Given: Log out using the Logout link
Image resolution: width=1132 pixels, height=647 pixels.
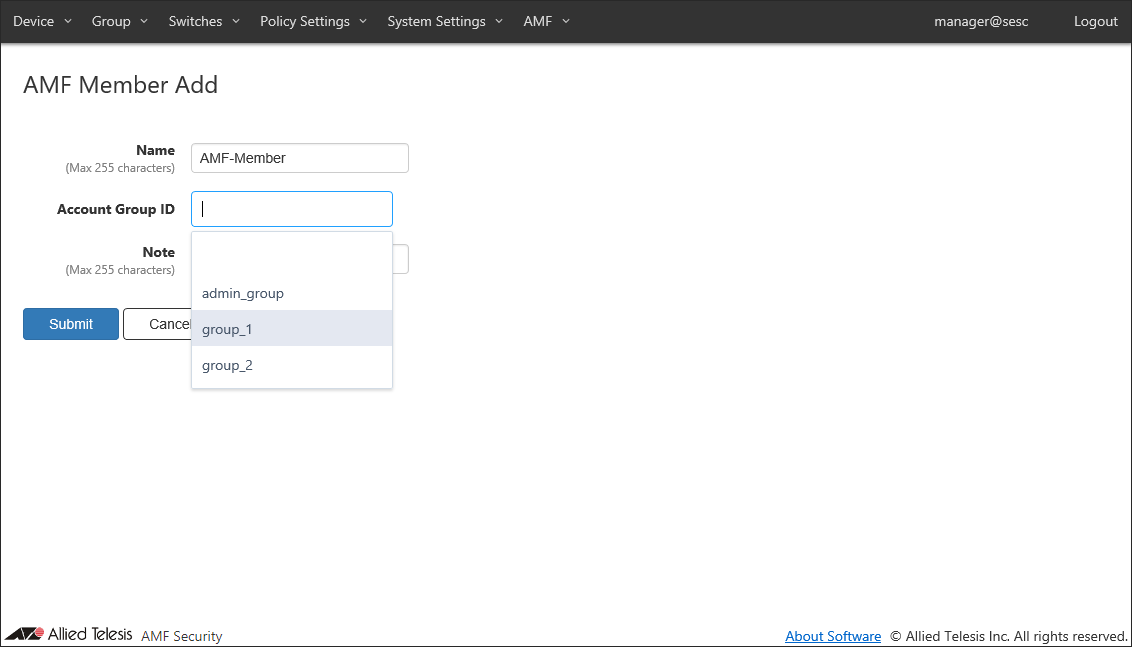Looking at the screenshot, I should click(x=1095, y=21).
